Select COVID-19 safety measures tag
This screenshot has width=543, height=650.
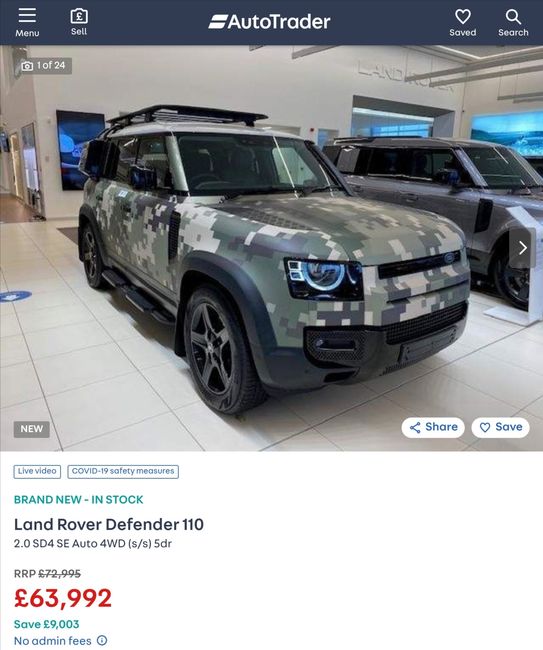click(x=123, y=471)
